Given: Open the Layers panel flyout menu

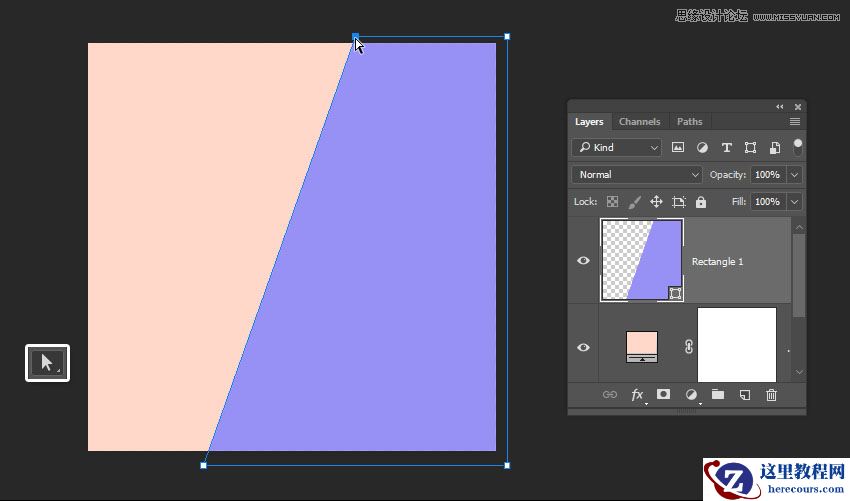Looking at the screenshot, I should pyautogui.click(x=795, y=121).
